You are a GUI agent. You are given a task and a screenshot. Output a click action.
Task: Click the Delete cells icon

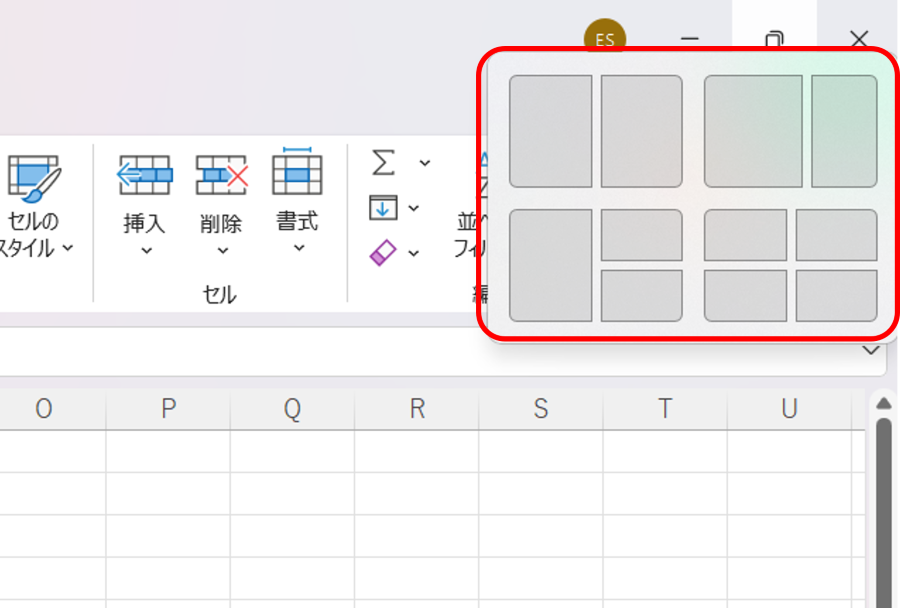[221, 175]
